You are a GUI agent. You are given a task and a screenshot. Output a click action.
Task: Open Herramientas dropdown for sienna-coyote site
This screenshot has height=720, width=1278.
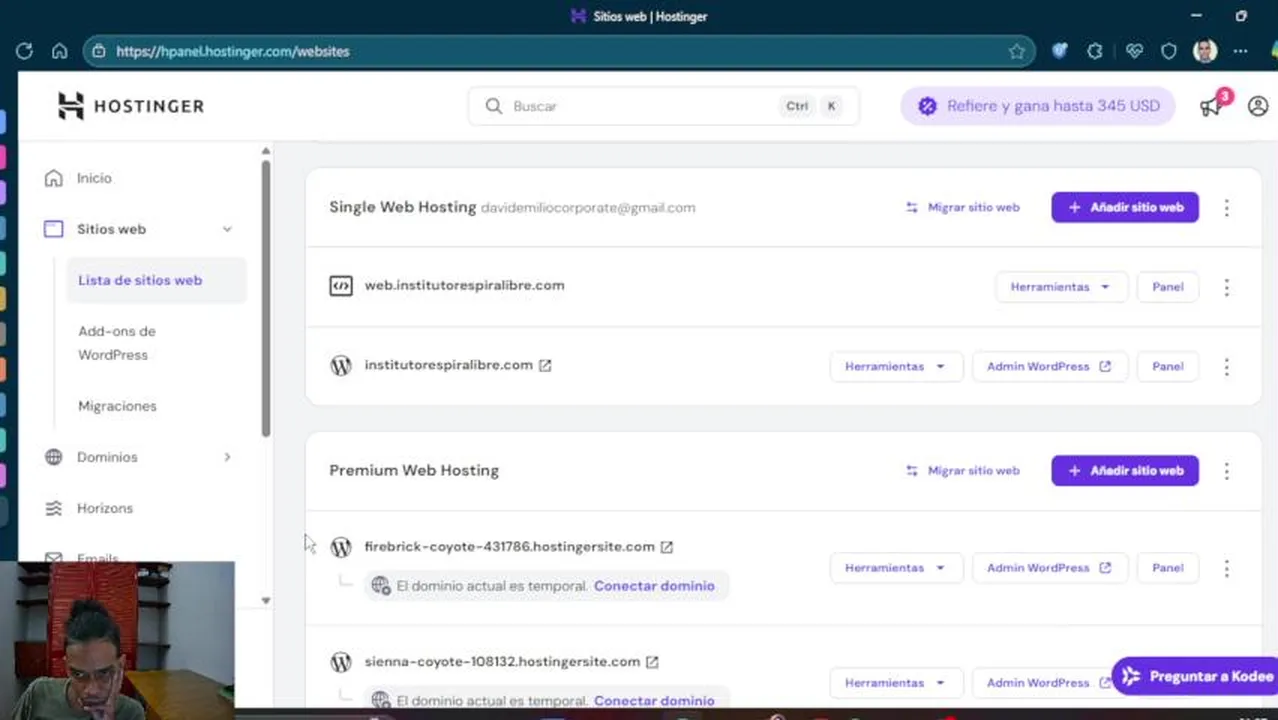[x=896, y=683]
